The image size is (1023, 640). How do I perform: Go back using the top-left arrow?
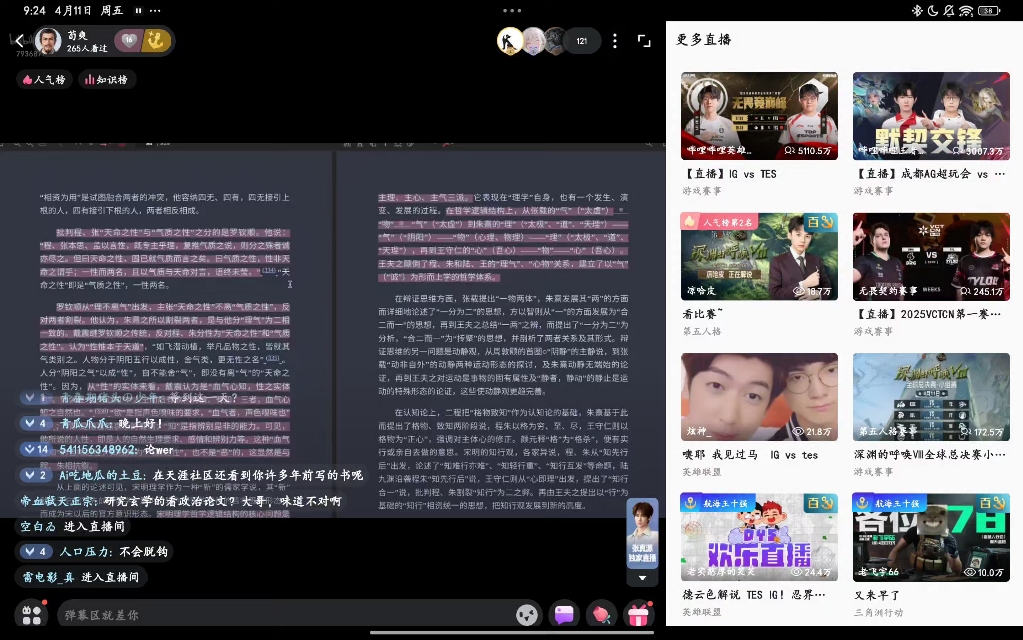point(19,40)
